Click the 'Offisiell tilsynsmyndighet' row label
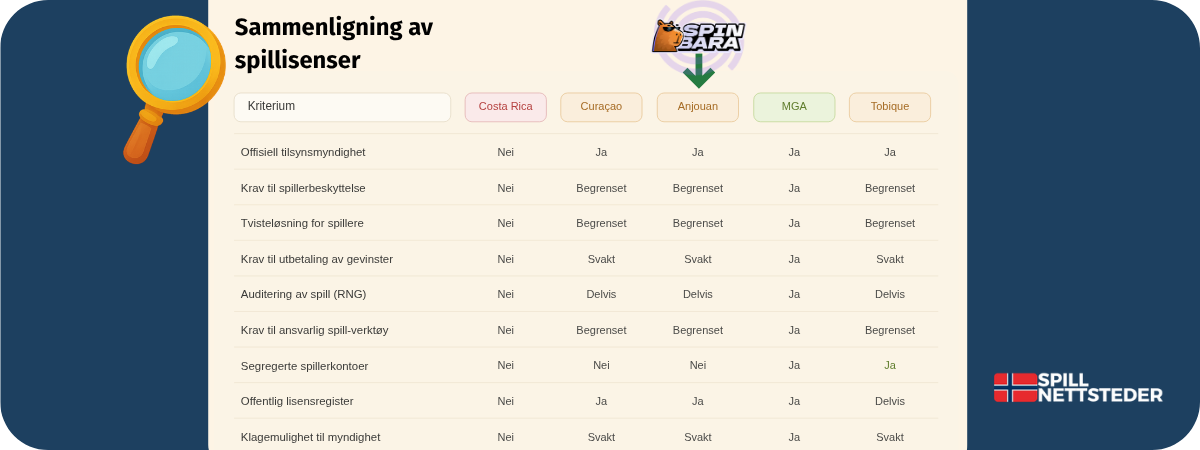 [303, 152]
